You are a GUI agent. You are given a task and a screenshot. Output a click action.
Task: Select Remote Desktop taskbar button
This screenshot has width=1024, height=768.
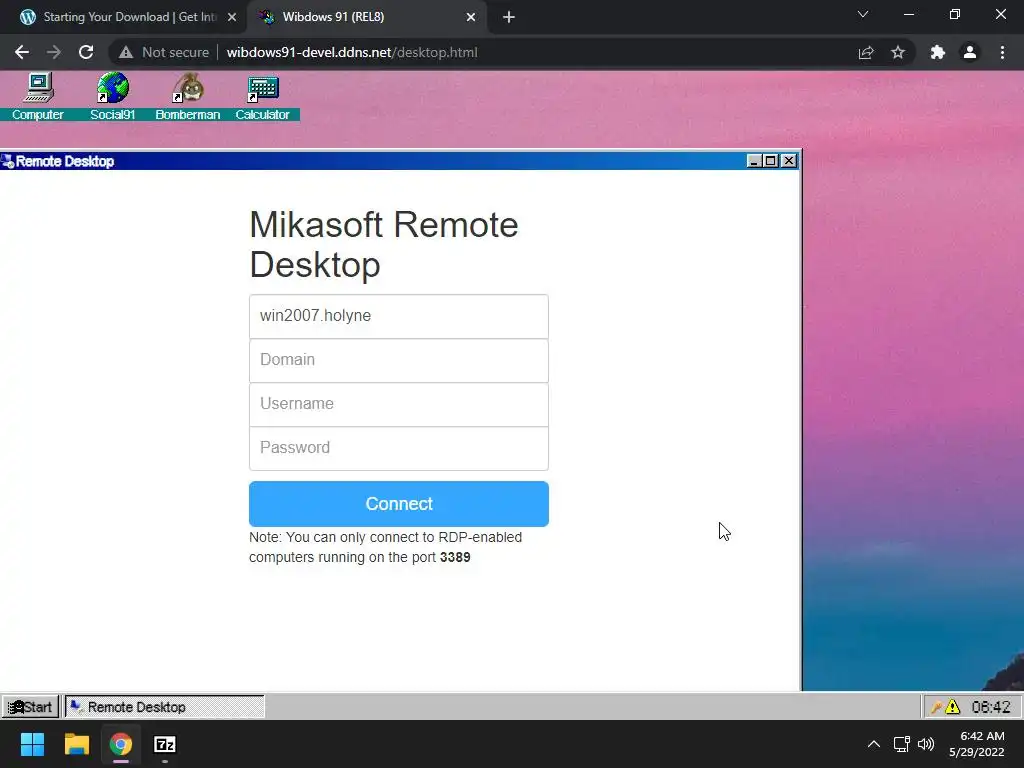coord(165,707)
